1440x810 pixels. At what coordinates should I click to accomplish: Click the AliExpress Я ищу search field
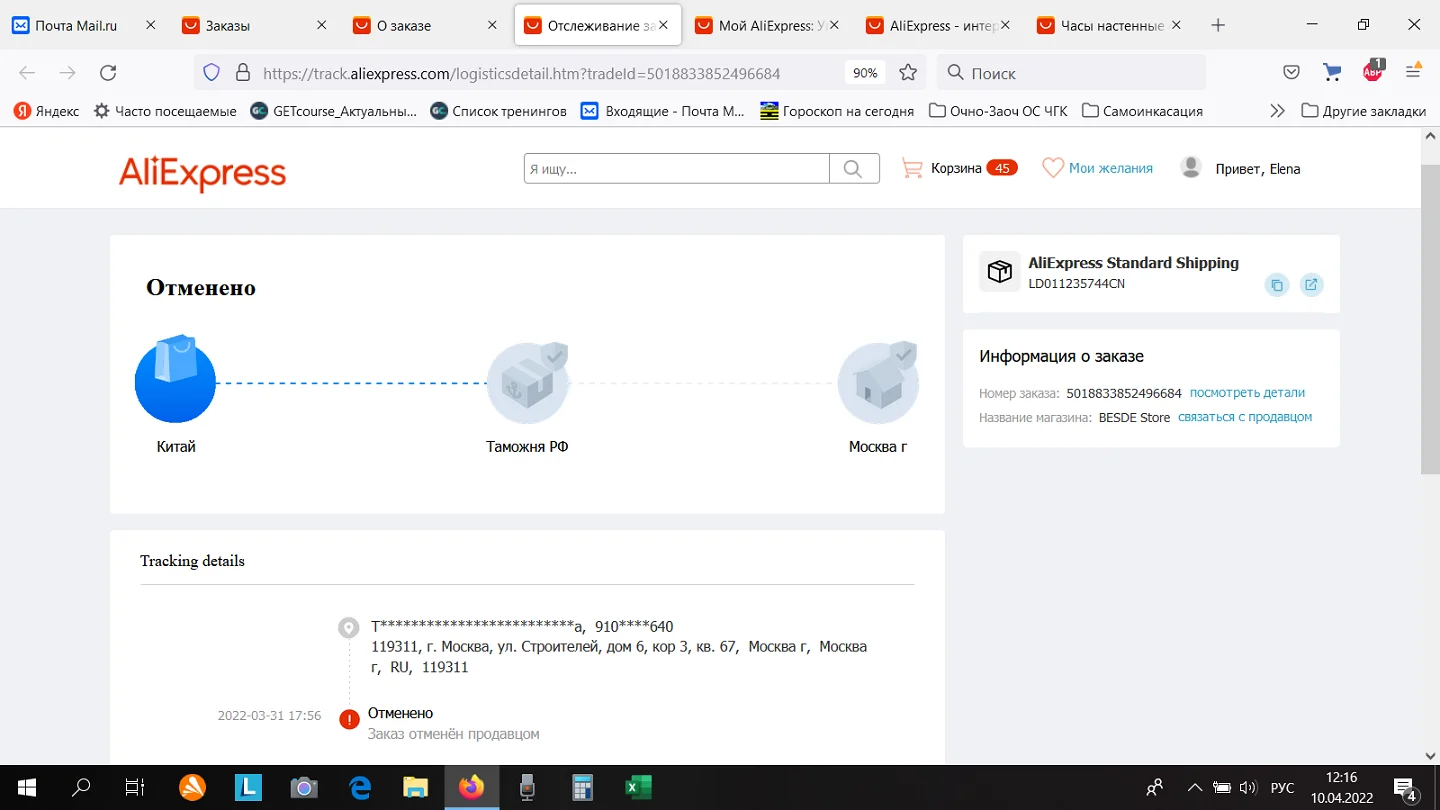click(x=677, y=169)
